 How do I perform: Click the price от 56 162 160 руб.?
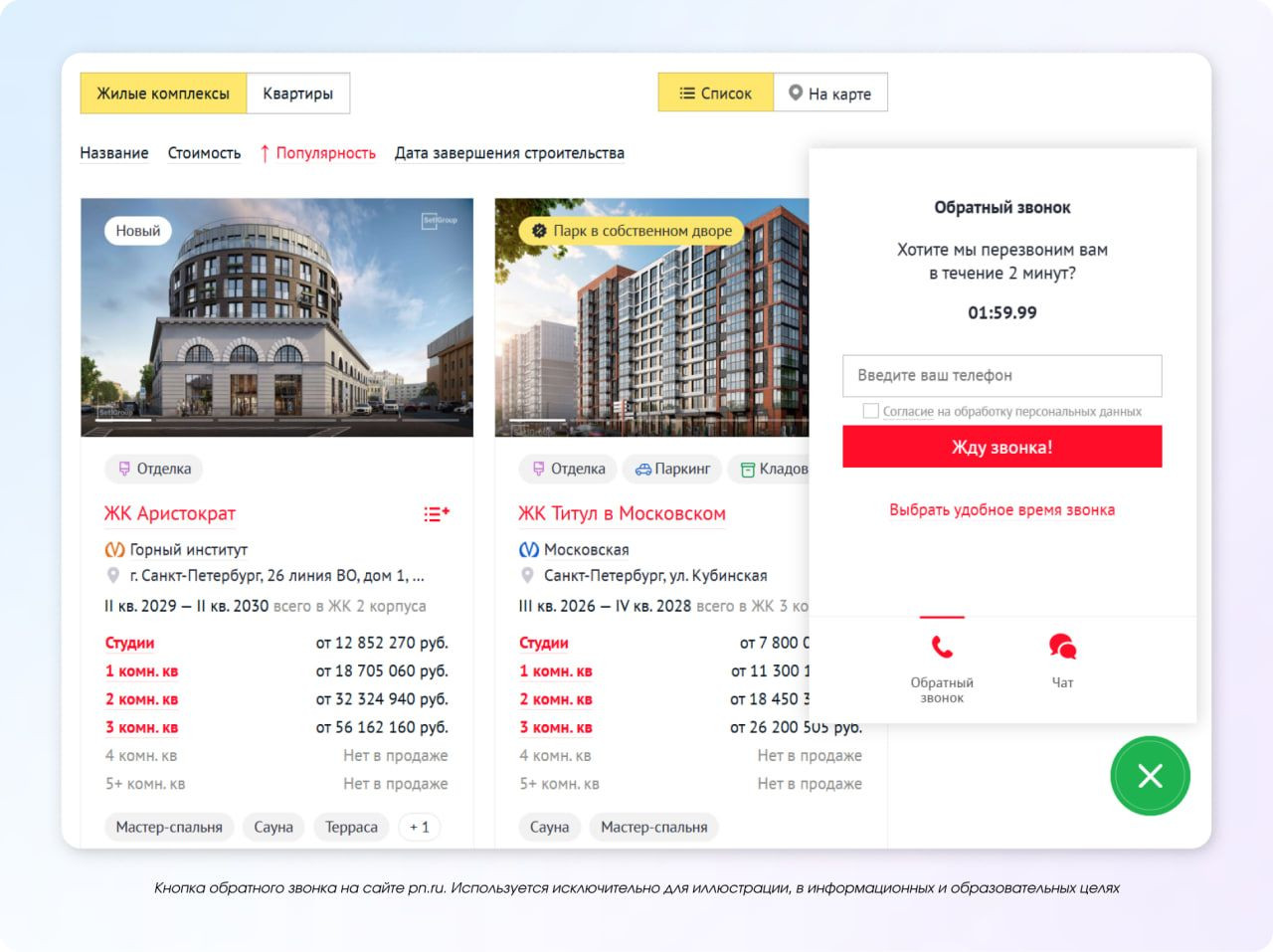[382, 727]
